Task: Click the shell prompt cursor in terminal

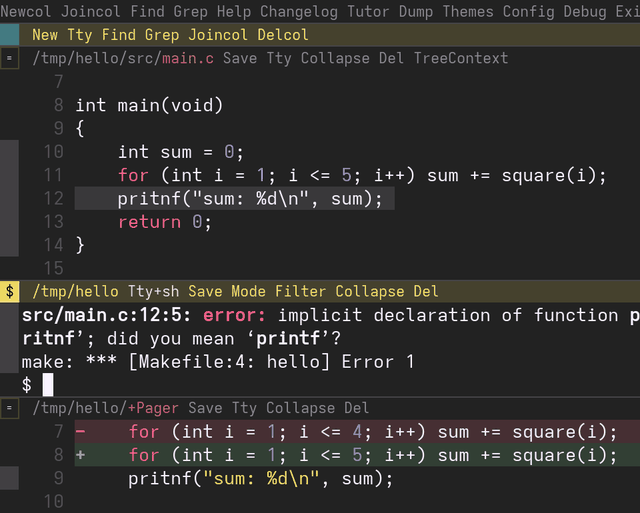Action: [48, 384]
